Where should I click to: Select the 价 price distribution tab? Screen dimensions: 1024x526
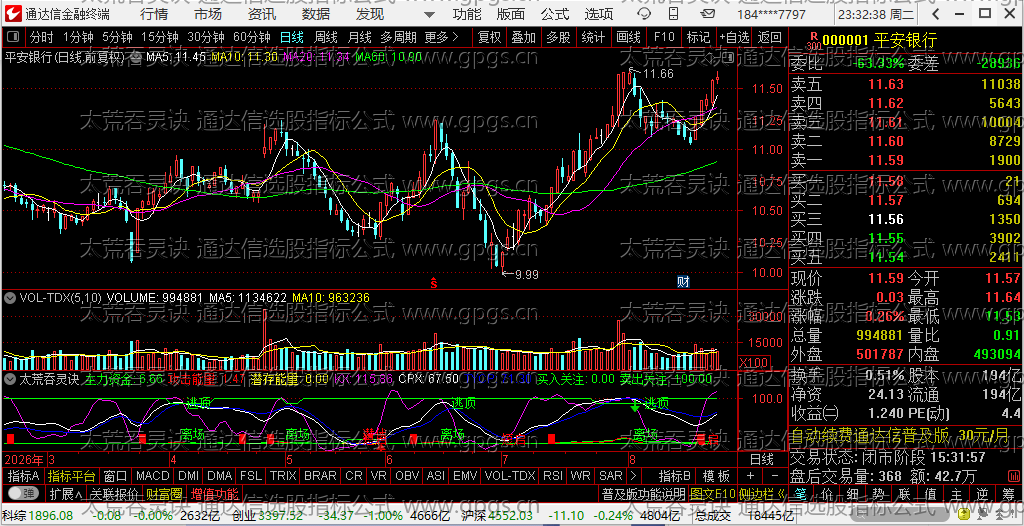(827, 493)
